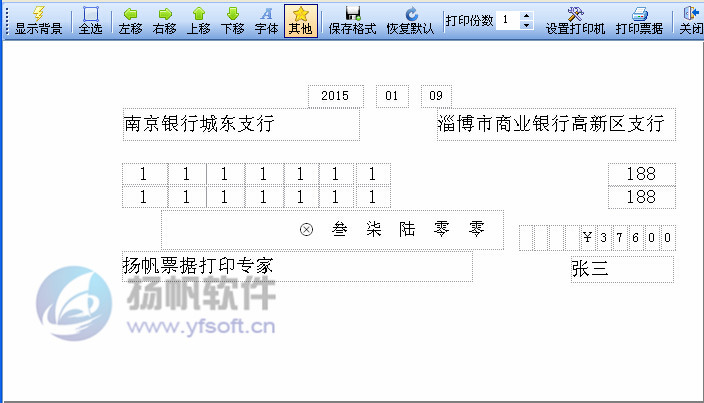This screenshot has width=704, height=403.
Task: Select the 淄博市商业银行高新区支行 field
Action: coord(555,124)
